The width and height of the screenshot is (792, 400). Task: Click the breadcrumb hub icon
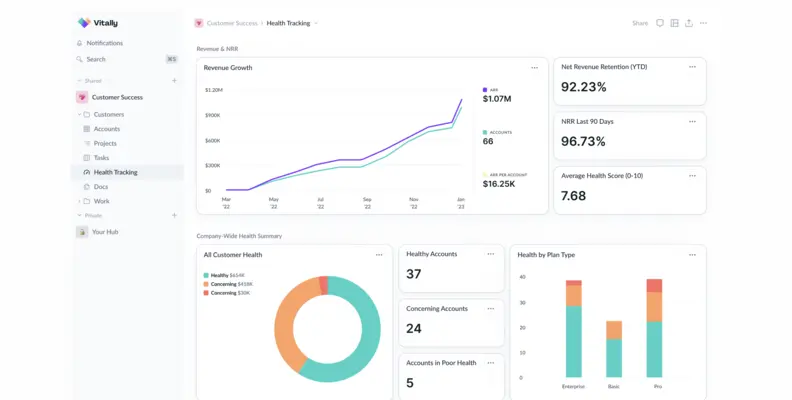[199, 23]
